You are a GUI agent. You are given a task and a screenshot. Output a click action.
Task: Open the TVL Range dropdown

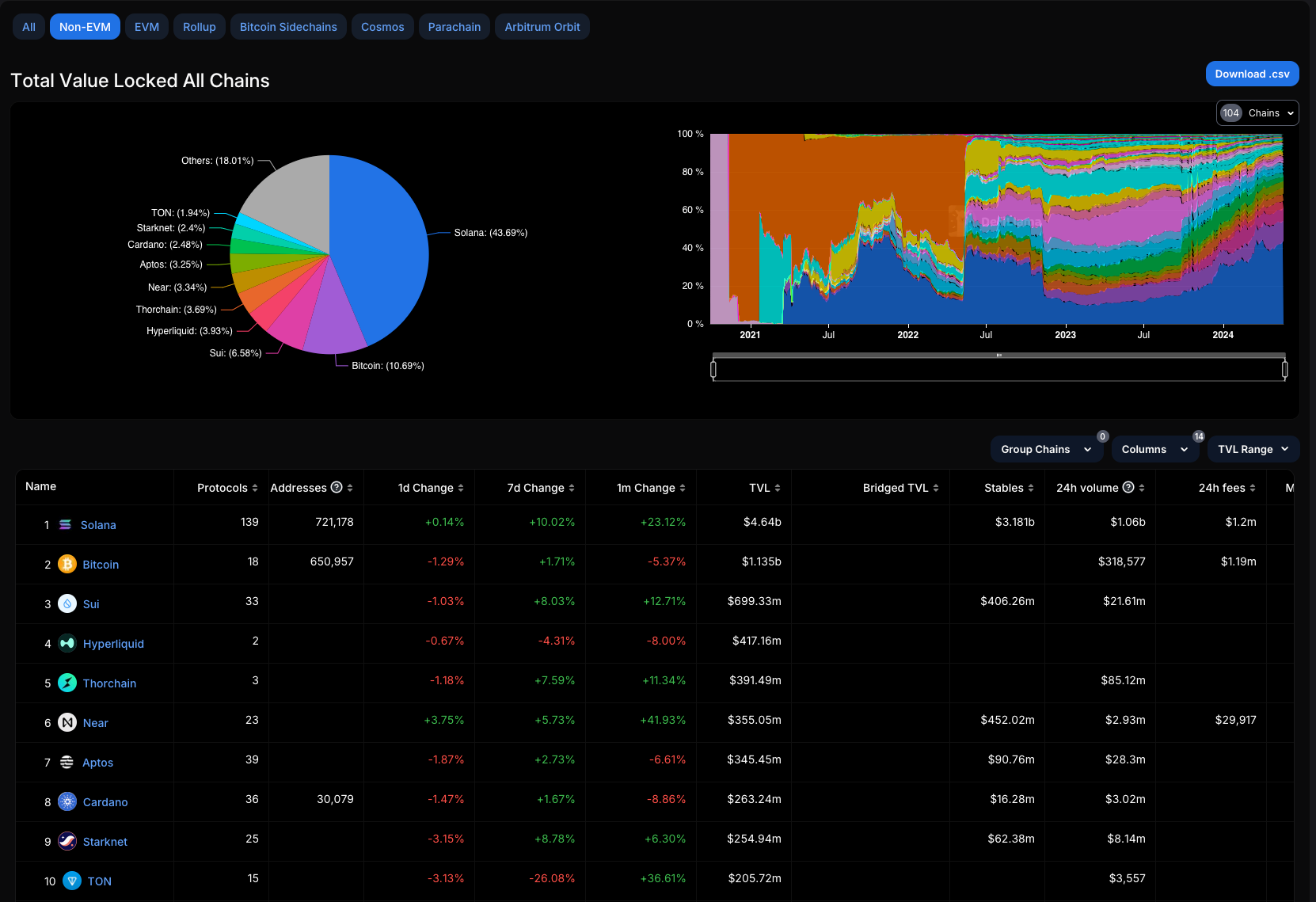tap(1253, 449)
